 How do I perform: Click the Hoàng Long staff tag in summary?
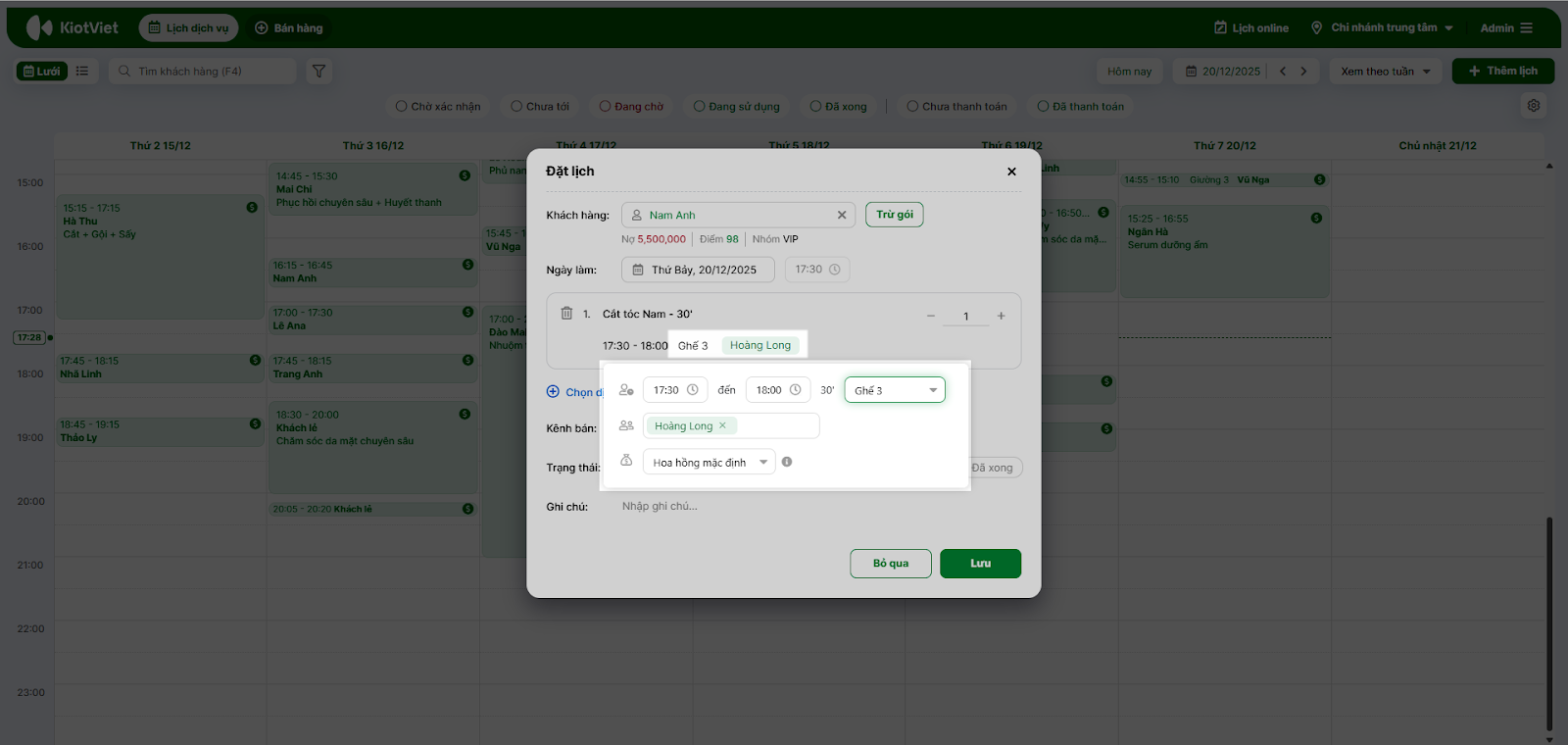point(760,345)
